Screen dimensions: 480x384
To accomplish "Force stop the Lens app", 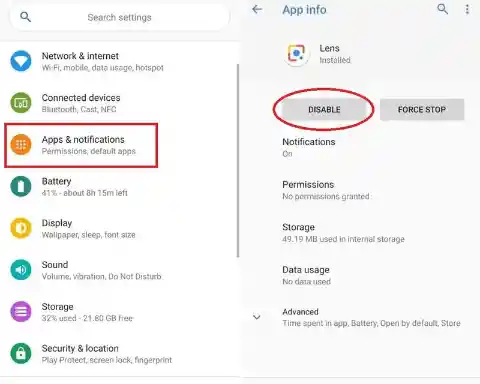I will [422, 109].
